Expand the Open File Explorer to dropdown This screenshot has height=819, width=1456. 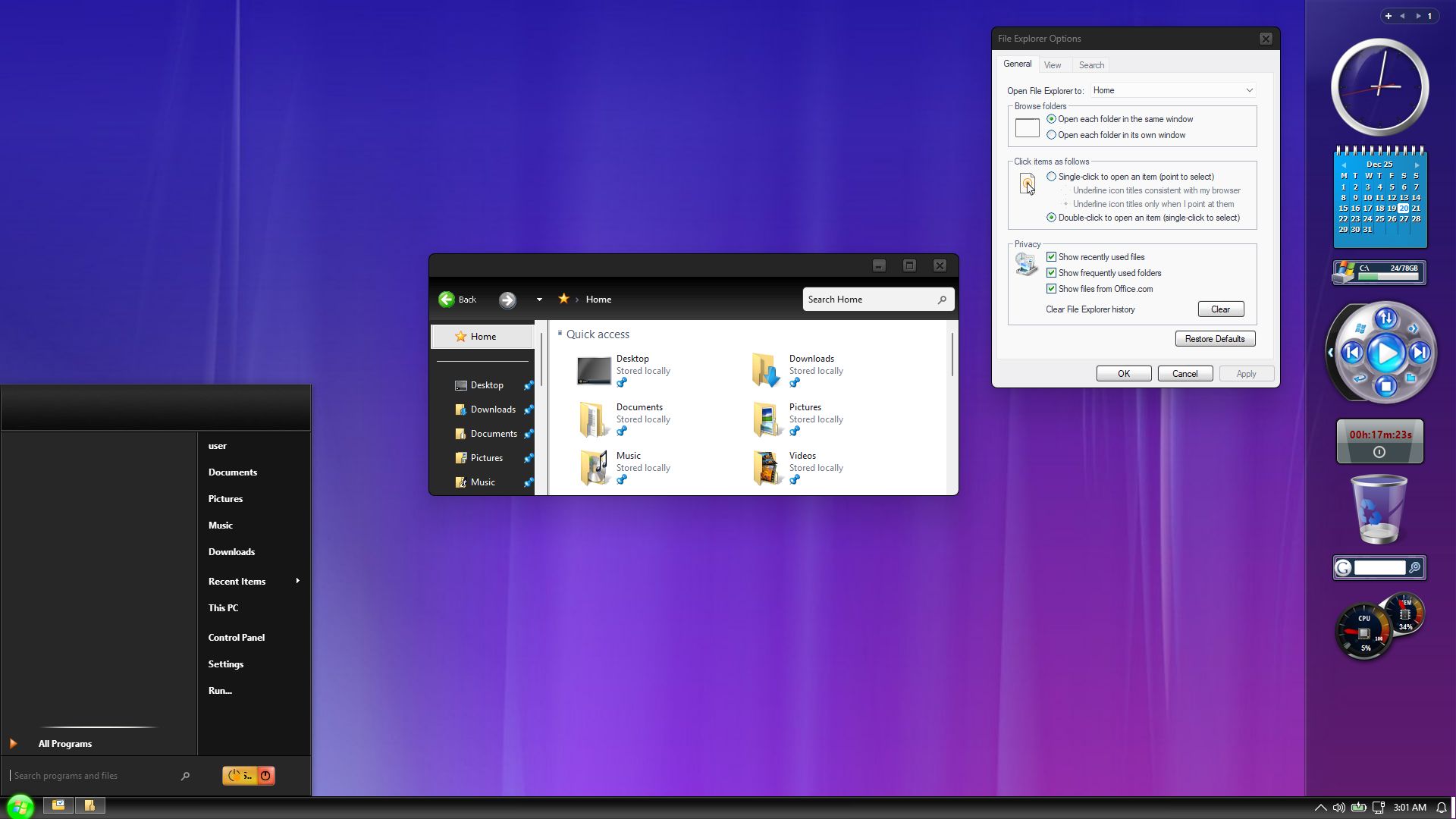1249,90
